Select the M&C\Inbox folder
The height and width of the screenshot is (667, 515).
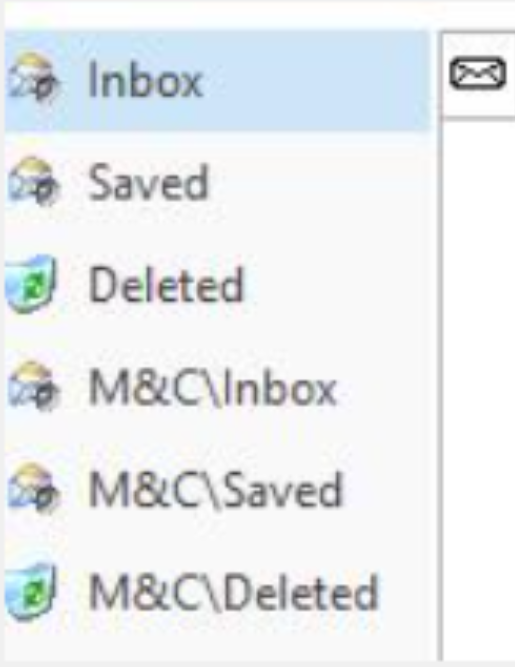tap(213, 388)
